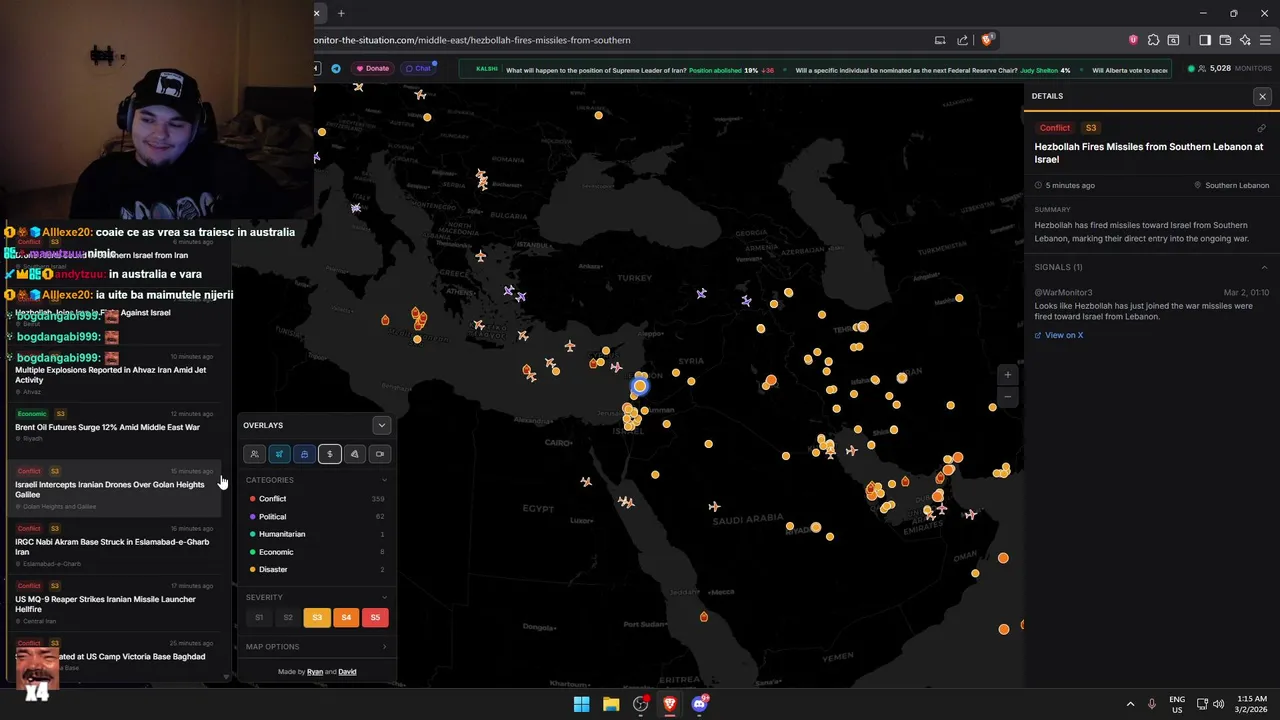Click the Kalshi Supreme Leader market ticker
Image resolution: width=1280 pixels, height=720 pixels.
[640, 70]
